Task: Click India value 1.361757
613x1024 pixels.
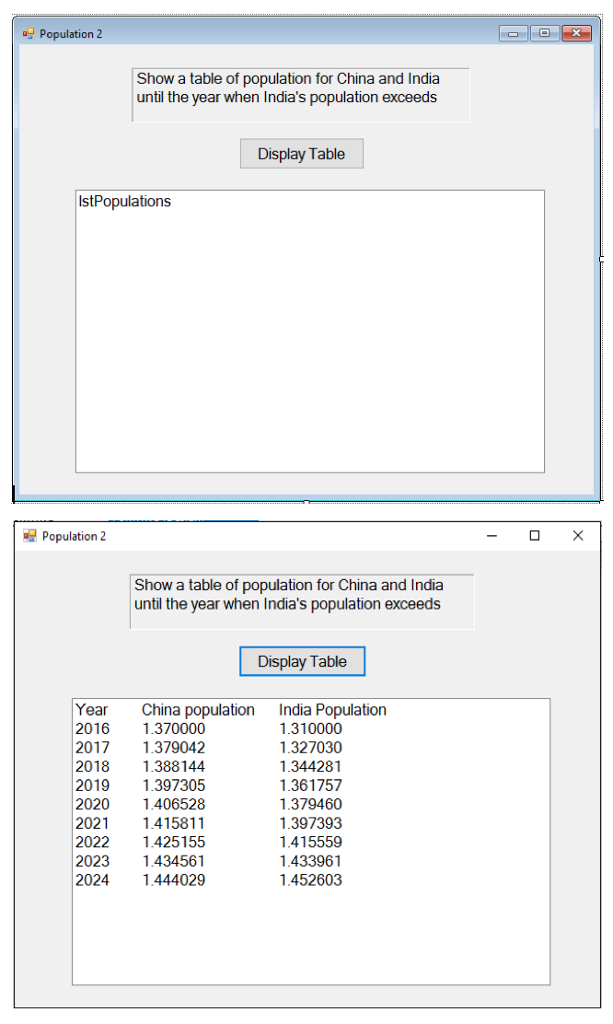Action: (311, 786)
